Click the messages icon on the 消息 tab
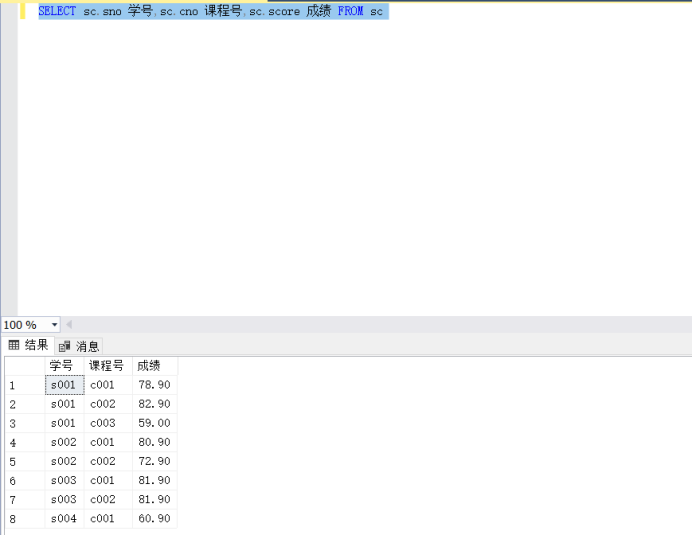 click(64, 346)
